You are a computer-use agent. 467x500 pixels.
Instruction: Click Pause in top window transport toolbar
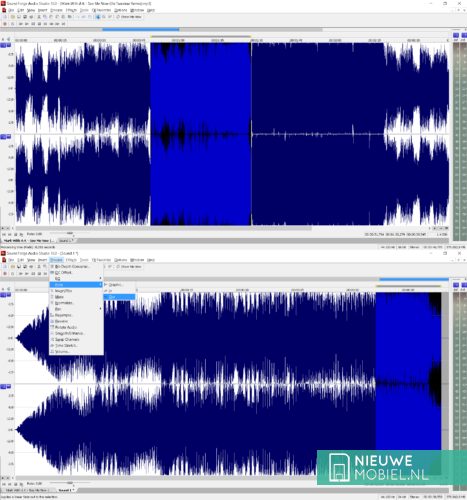[x=33, y=24]
